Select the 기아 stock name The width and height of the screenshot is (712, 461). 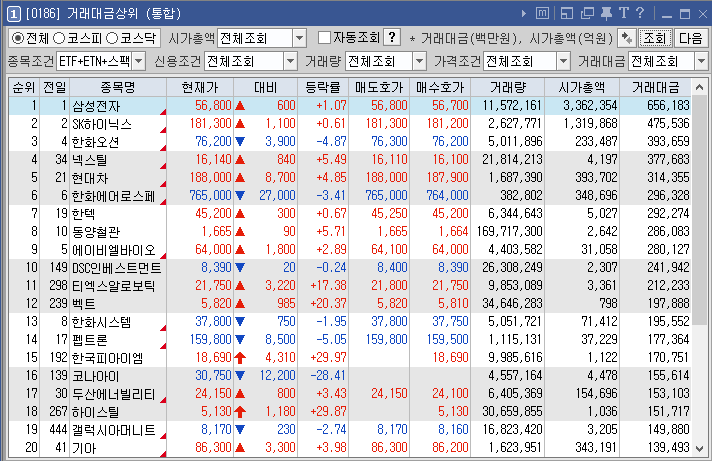point(84,448)
